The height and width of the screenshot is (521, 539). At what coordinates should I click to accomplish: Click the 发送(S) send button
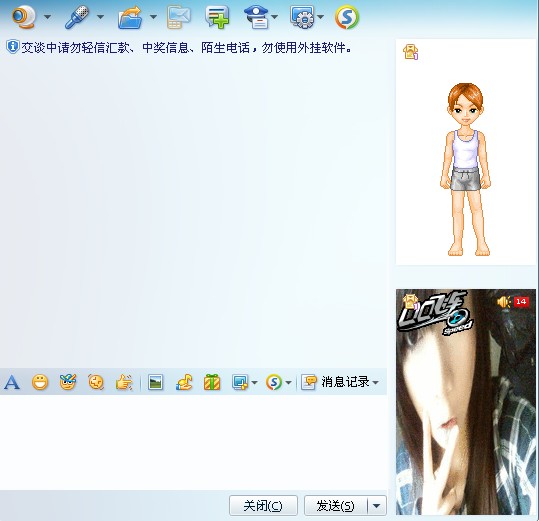[x=336, y=506]
